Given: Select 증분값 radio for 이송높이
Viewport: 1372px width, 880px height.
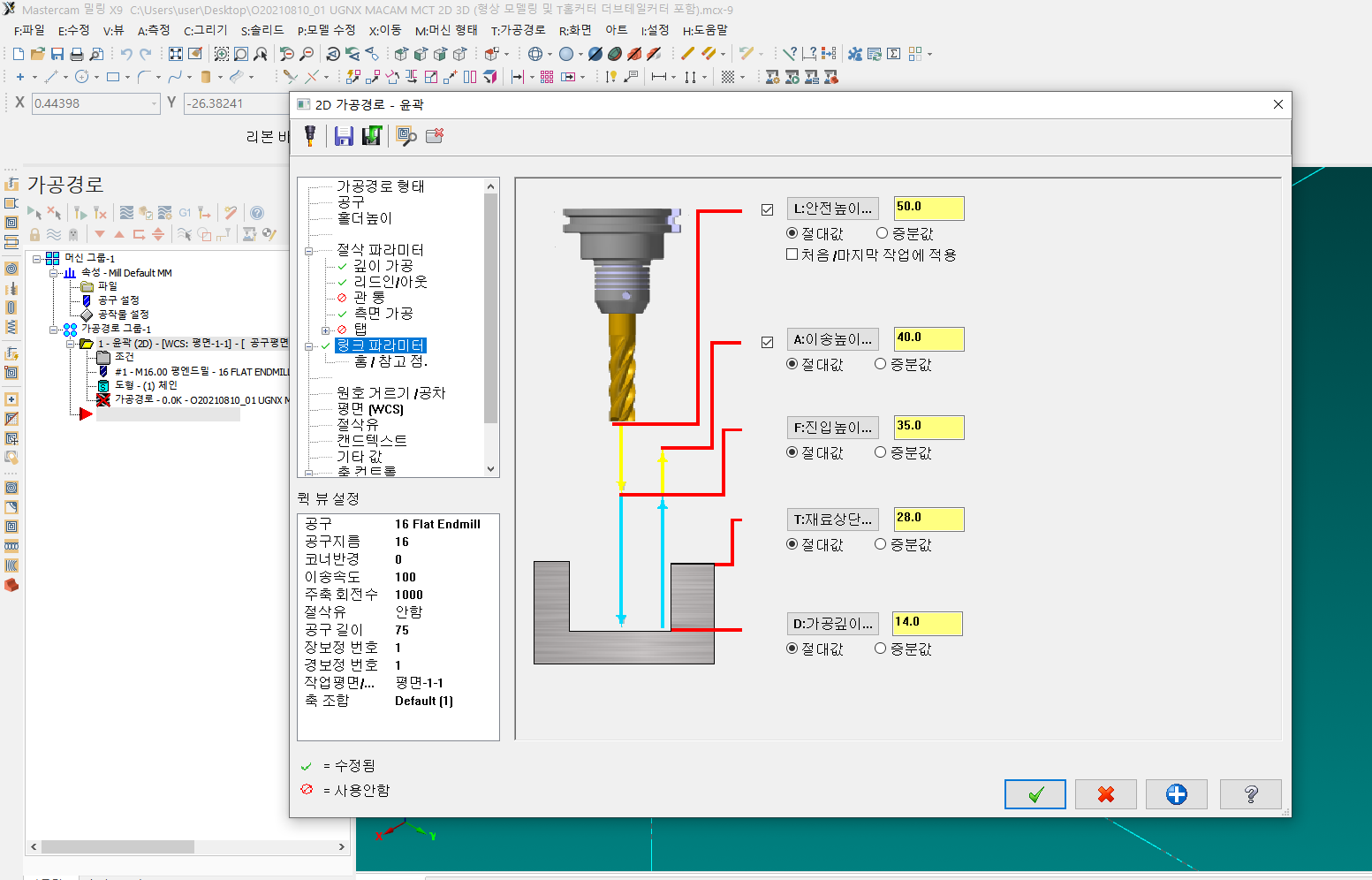Looking at the screenshot, I should click(x=880, y=364).
